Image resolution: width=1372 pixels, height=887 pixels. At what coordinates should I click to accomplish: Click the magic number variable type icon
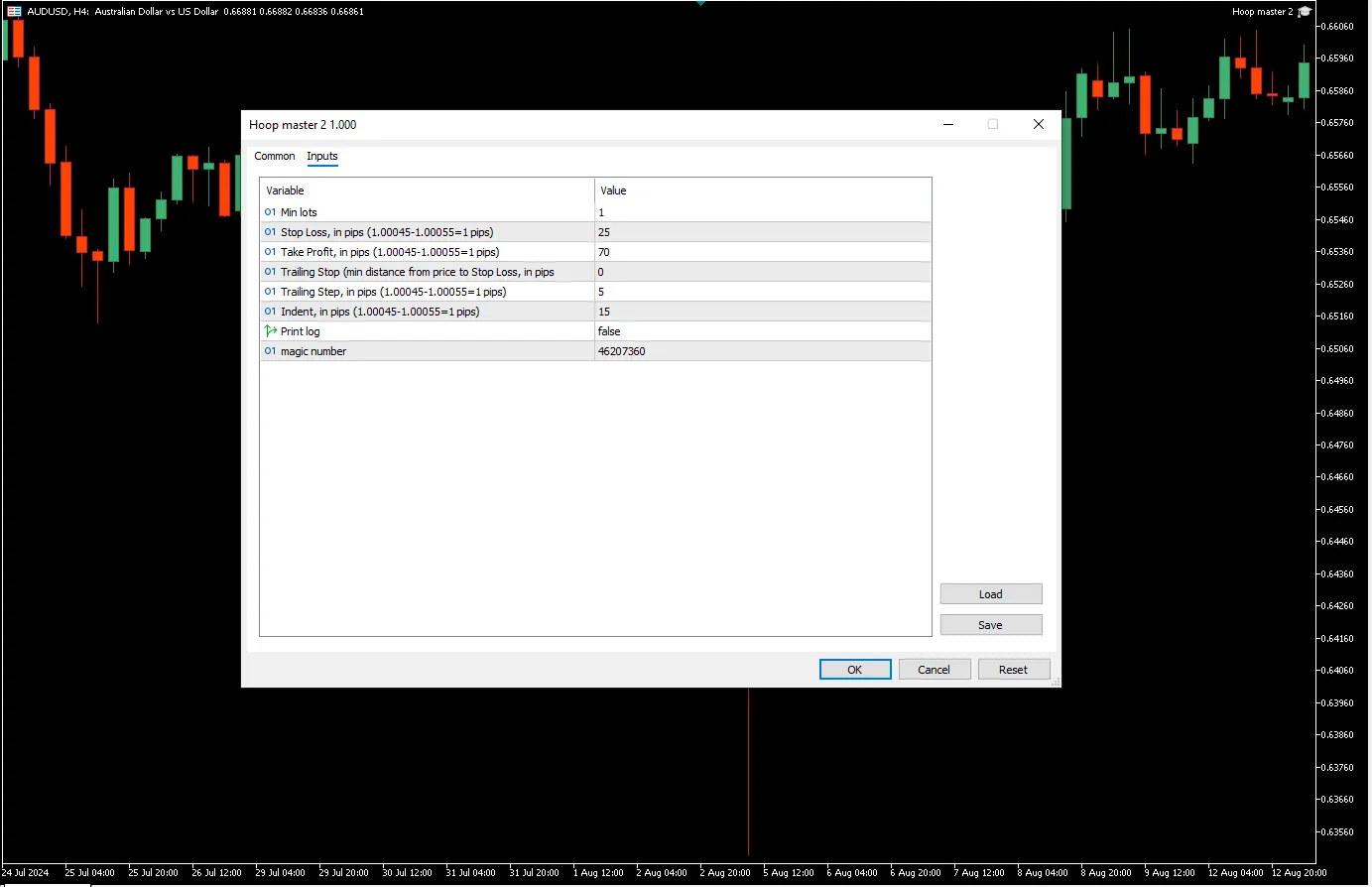pyautogui.click(x=270, y=351)
